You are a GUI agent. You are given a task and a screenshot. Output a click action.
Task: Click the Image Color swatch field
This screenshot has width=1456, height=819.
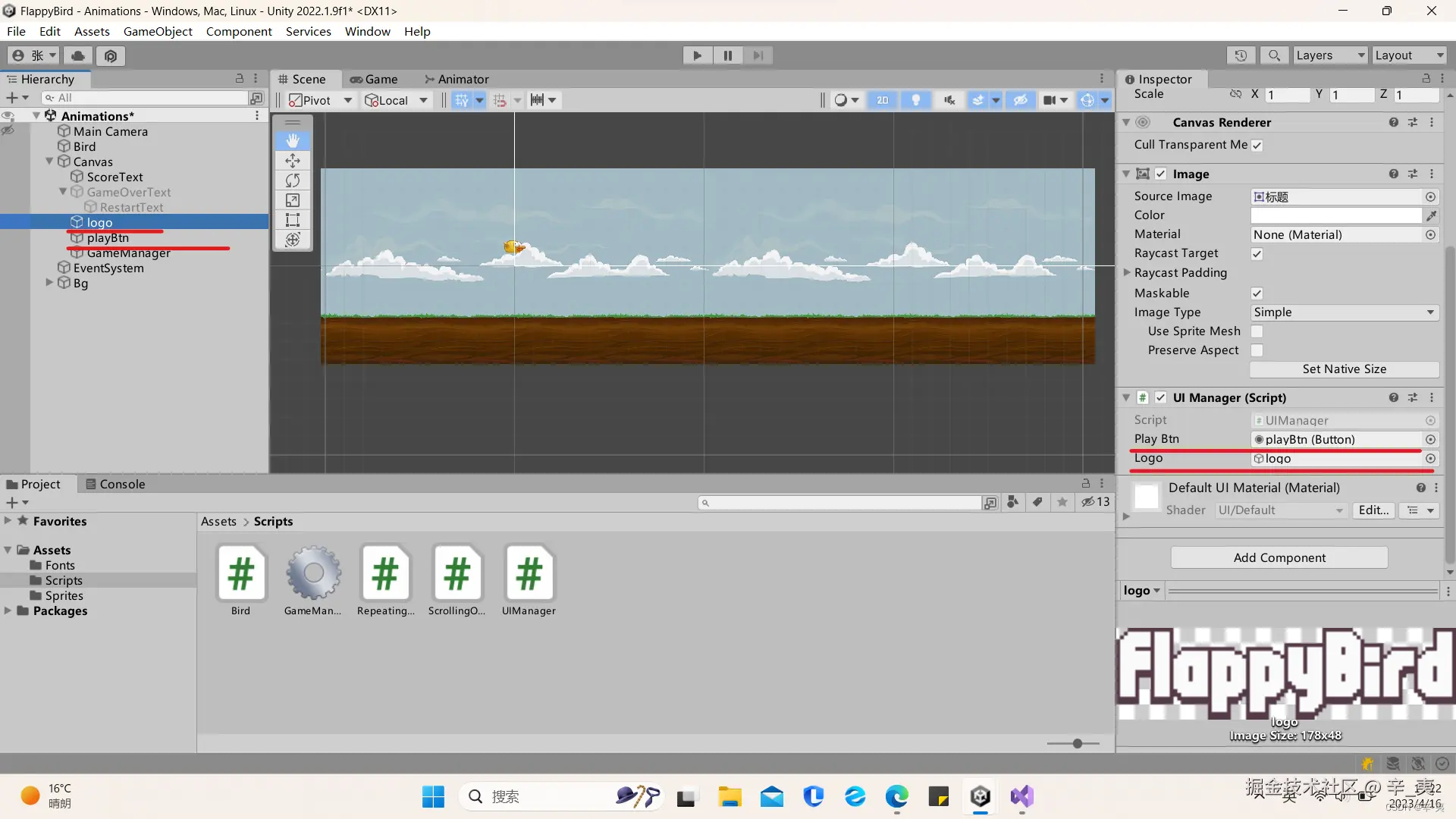[1335, 215]
